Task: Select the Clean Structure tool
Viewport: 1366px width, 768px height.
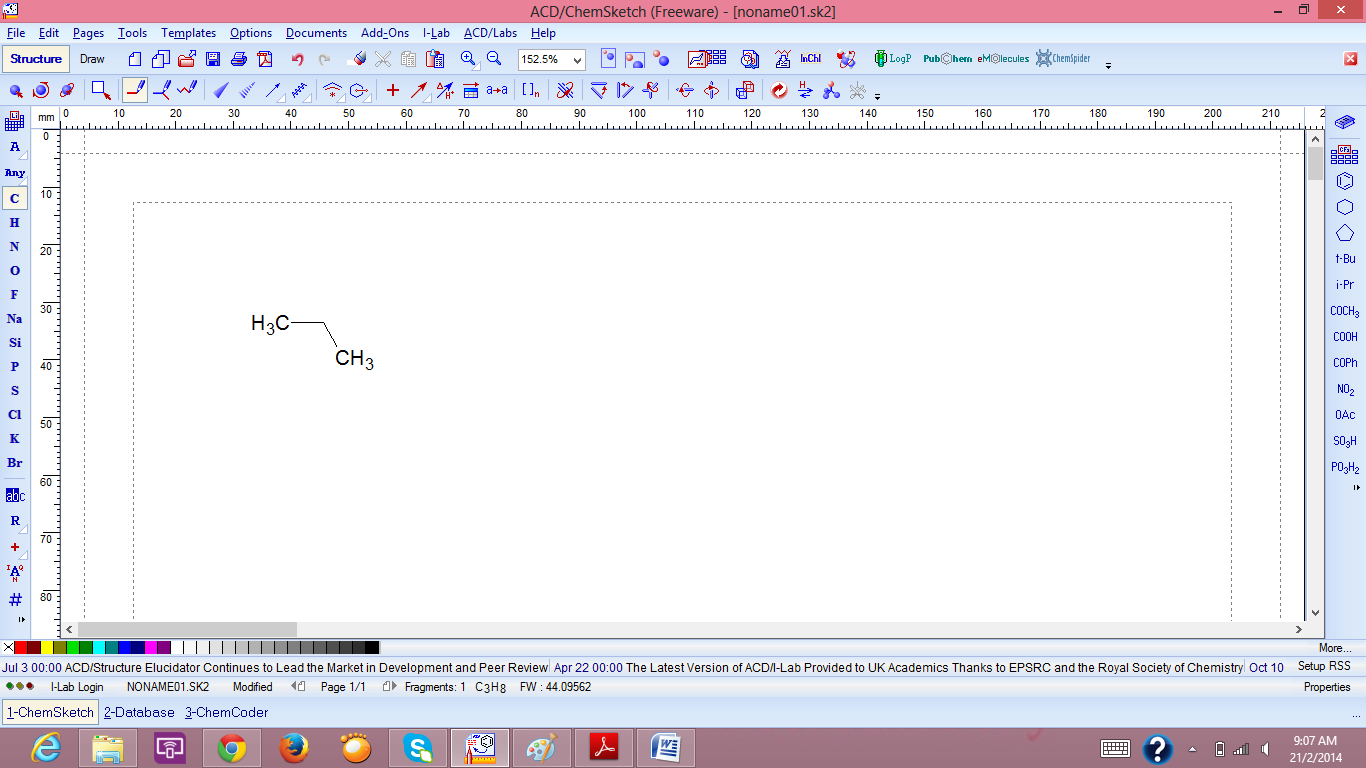Action: coord(780,91)
